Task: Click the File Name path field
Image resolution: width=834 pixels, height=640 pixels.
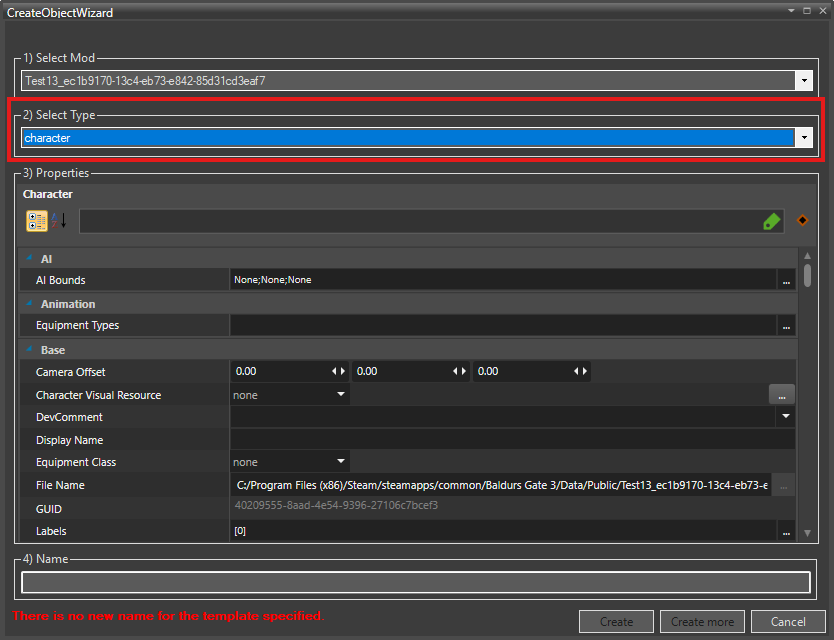Action: [501, 485]
